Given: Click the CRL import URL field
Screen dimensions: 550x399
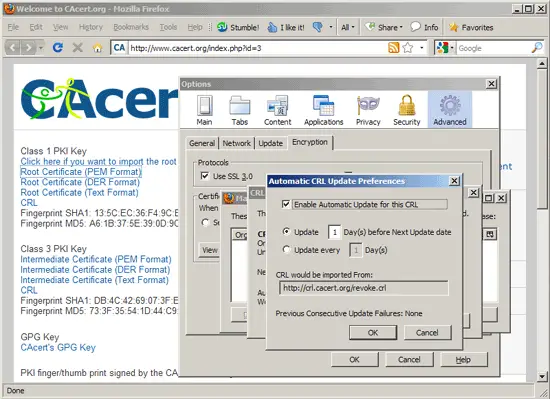Looking at the screenshot, I should tap(363, 288).
